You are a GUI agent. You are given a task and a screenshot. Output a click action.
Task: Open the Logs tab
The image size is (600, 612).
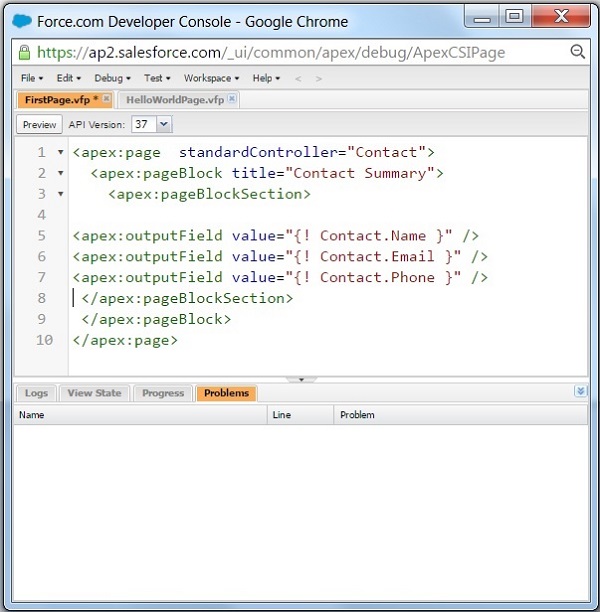pos(36,393)
